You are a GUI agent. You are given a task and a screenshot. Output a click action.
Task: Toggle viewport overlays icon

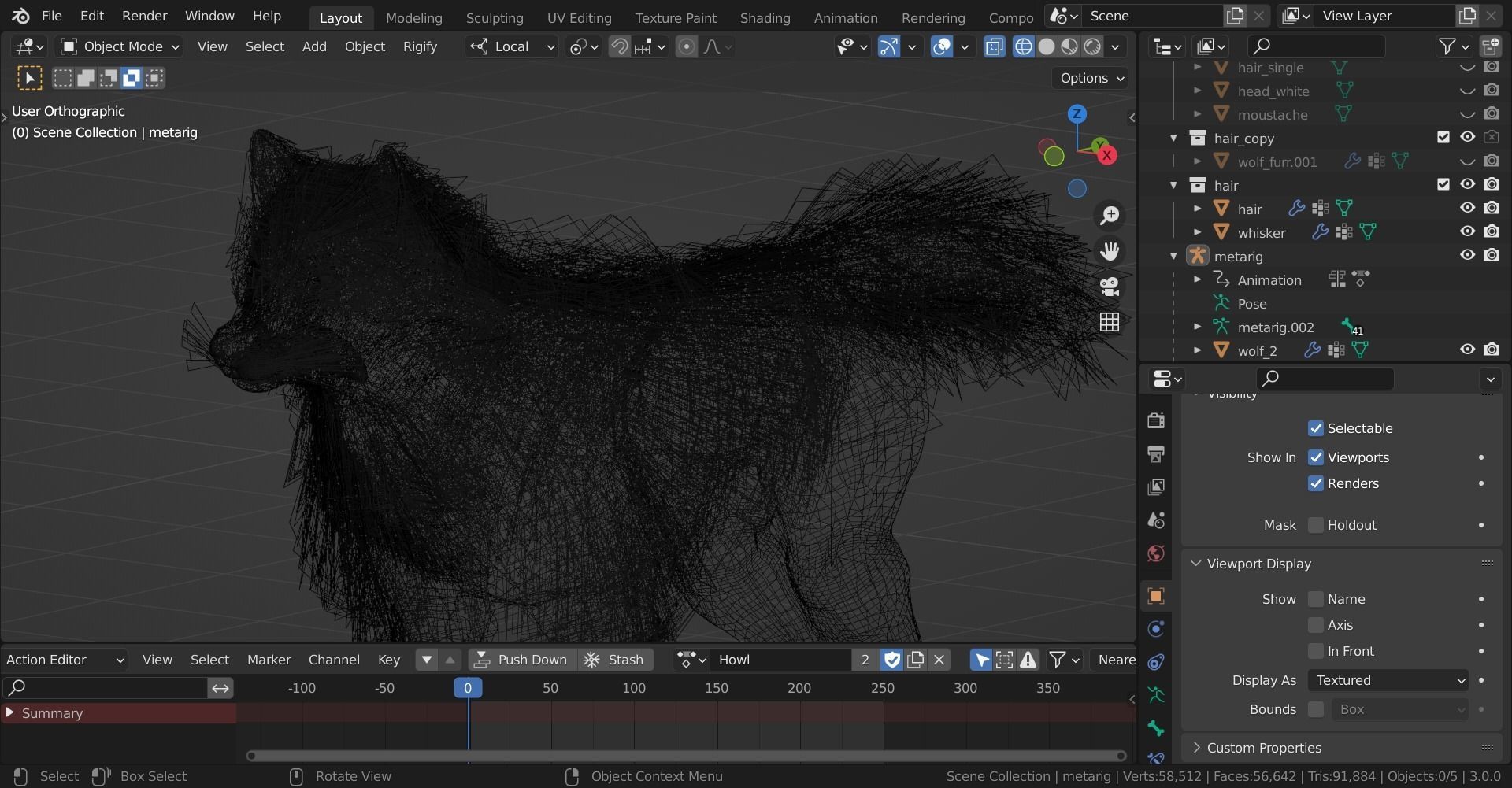[942, 47]
